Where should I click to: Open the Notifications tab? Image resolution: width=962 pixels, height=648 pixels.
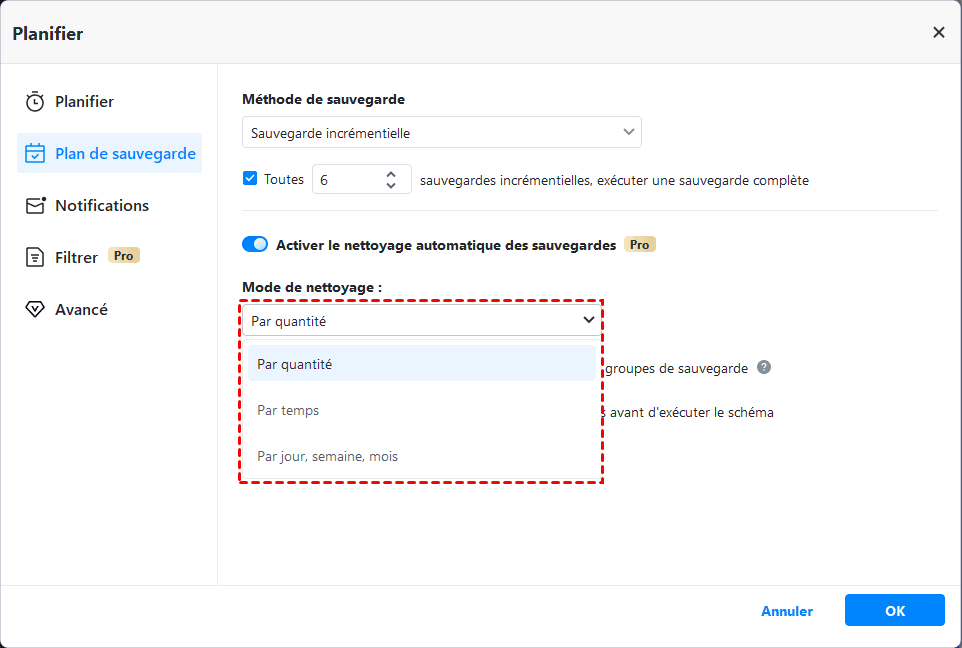click(101, 206)
